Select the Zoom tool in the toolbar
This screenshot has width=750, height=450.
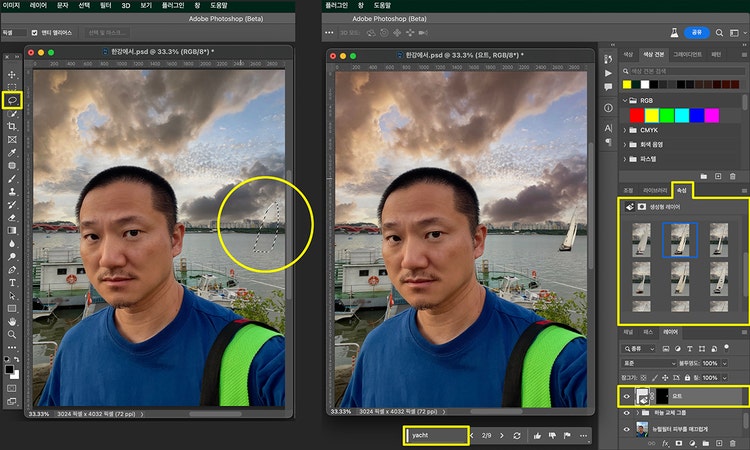pyautogui.click(x=12, y=334)
